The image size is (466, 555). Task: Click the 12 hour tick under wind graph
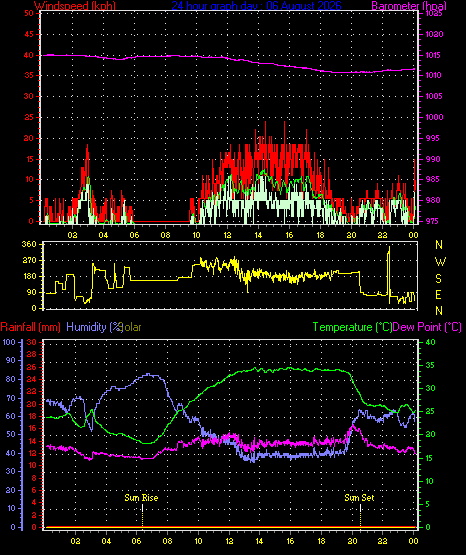point(227,235)
